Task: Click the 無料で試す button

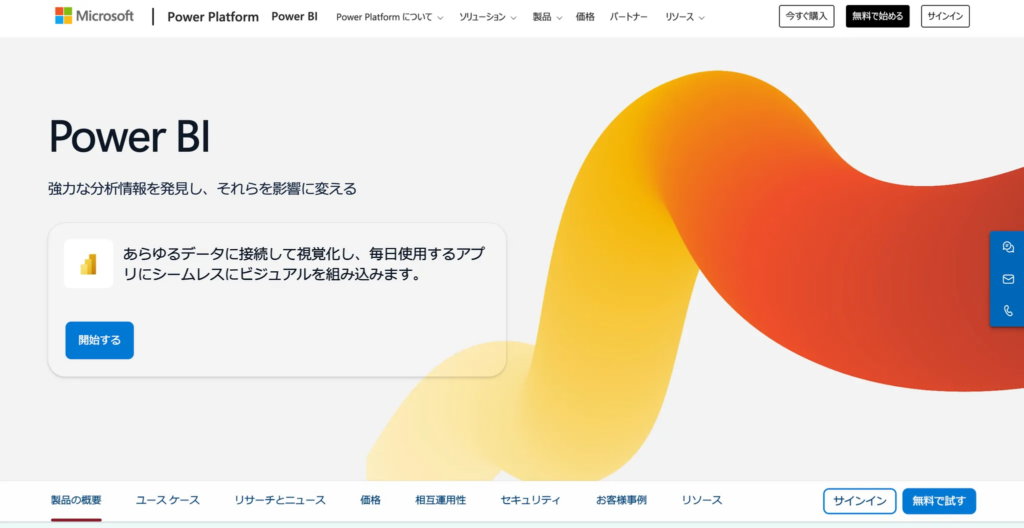Action: click(939, 501)
